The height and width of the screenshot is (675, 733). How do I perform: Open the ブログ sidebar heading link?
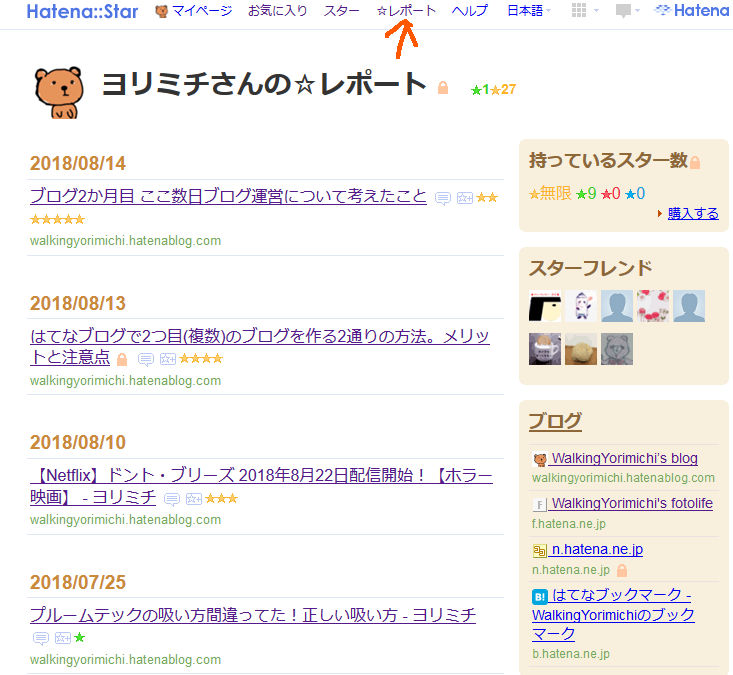pos(555,421)
